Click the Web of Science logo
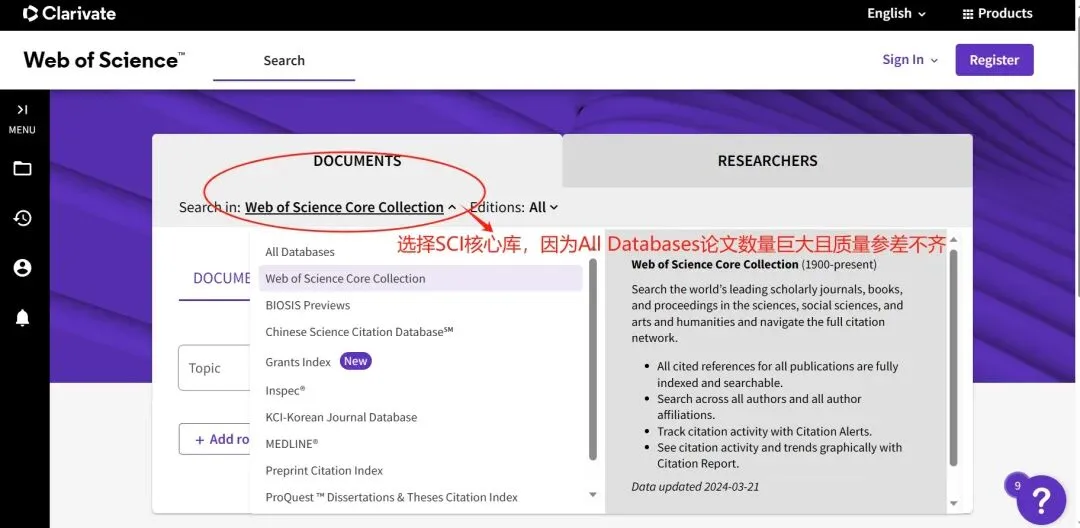The image size is (1080, 528). tap(104, 60)
